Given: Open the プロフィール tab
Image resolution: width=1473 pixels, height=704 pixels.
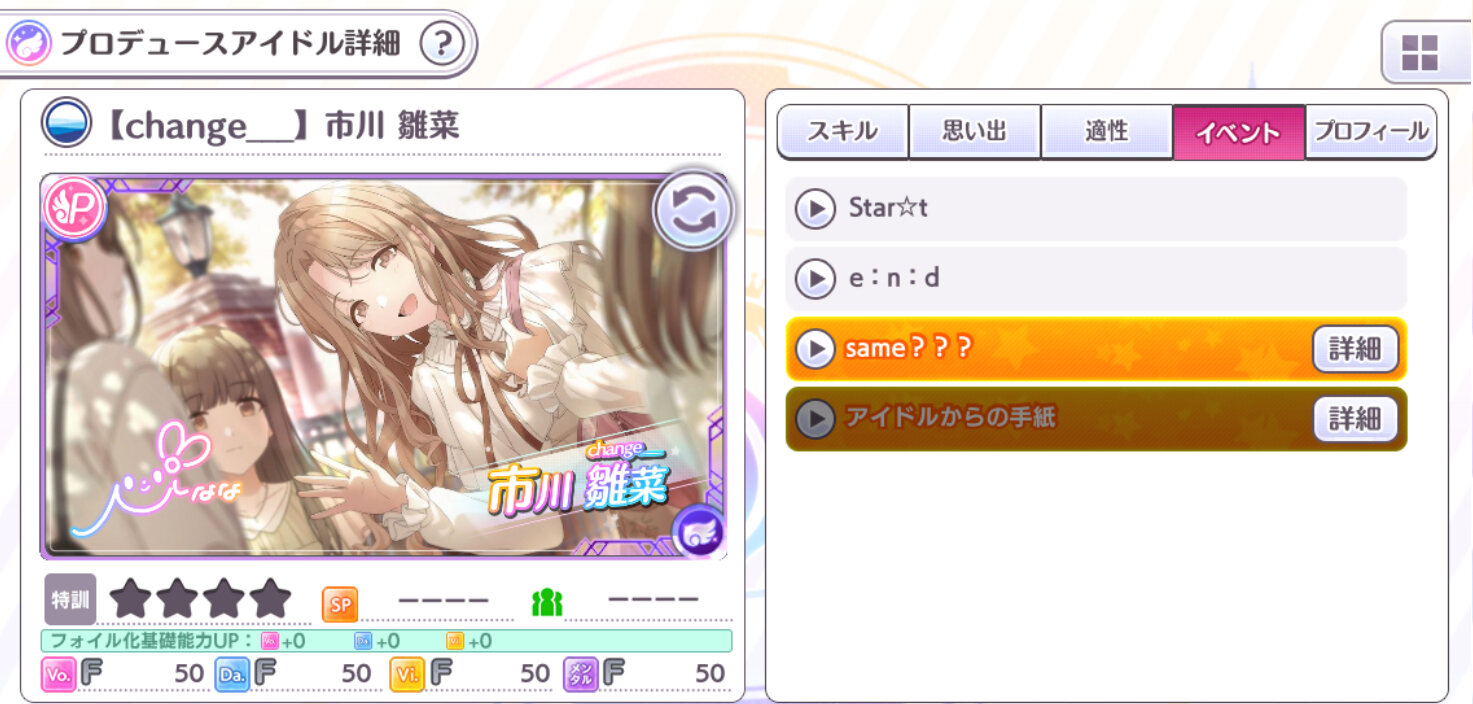Looking at the screenshot, I should (1371, 132).
